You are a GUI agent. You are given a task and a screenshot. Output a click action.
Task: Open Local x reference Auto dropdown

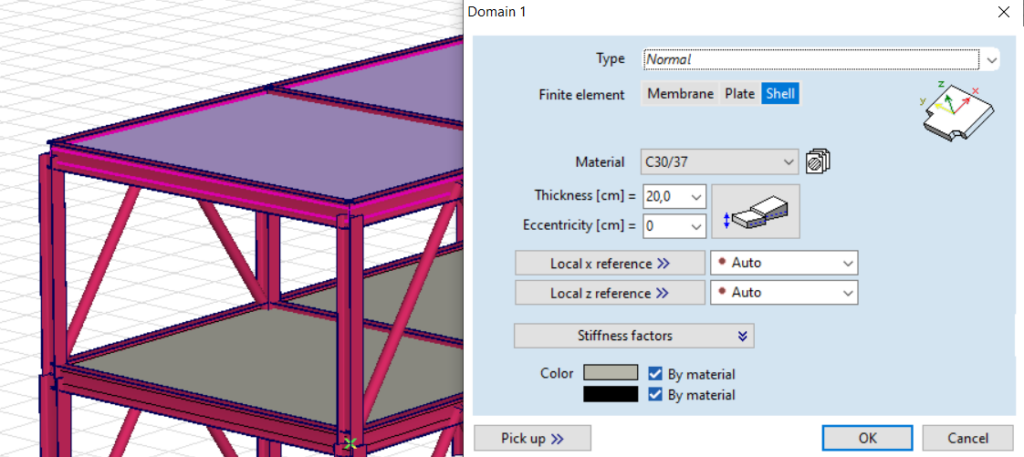784,263
